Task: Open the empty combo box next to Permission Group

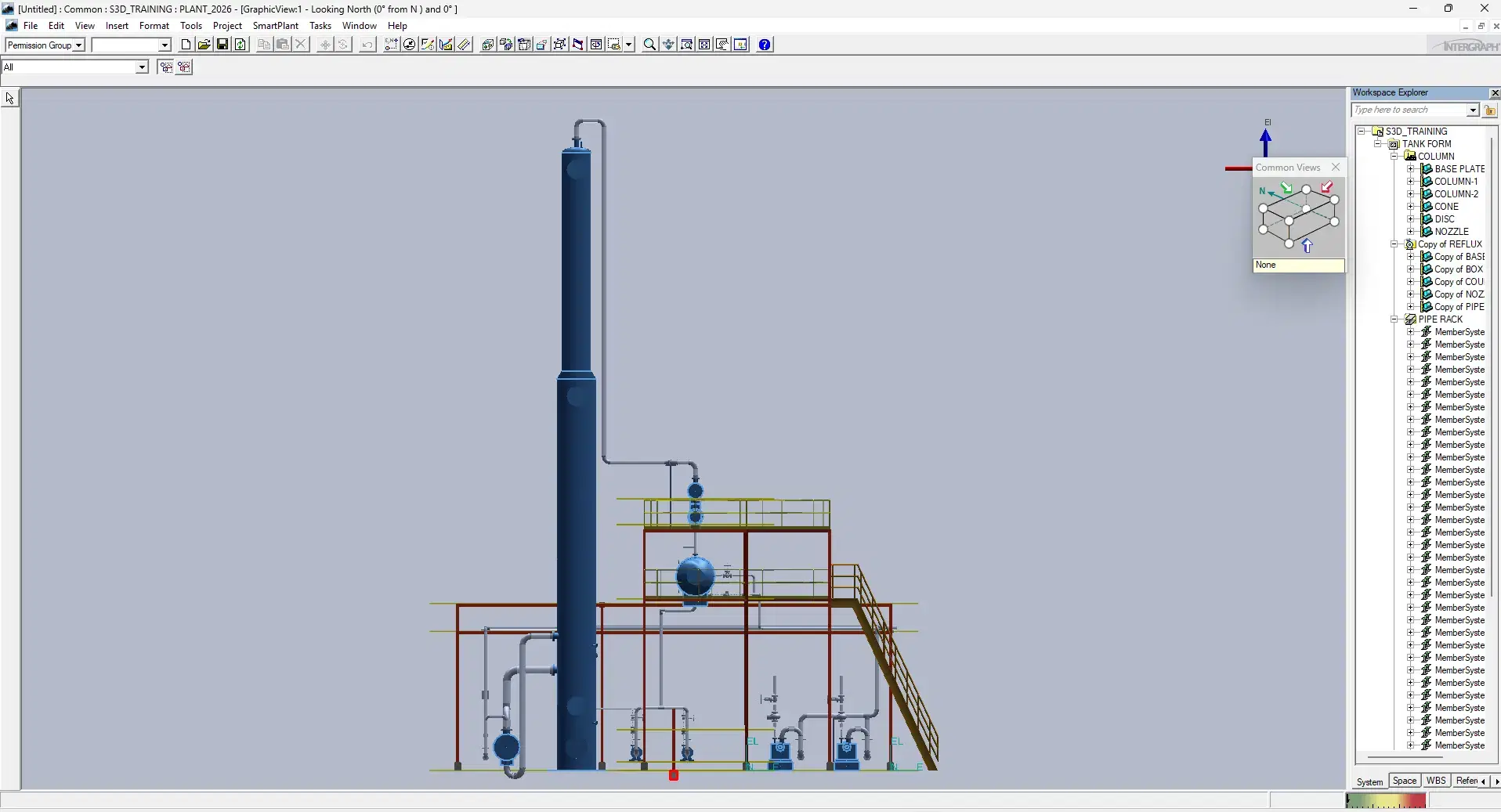Action: (x=165, y=45)
